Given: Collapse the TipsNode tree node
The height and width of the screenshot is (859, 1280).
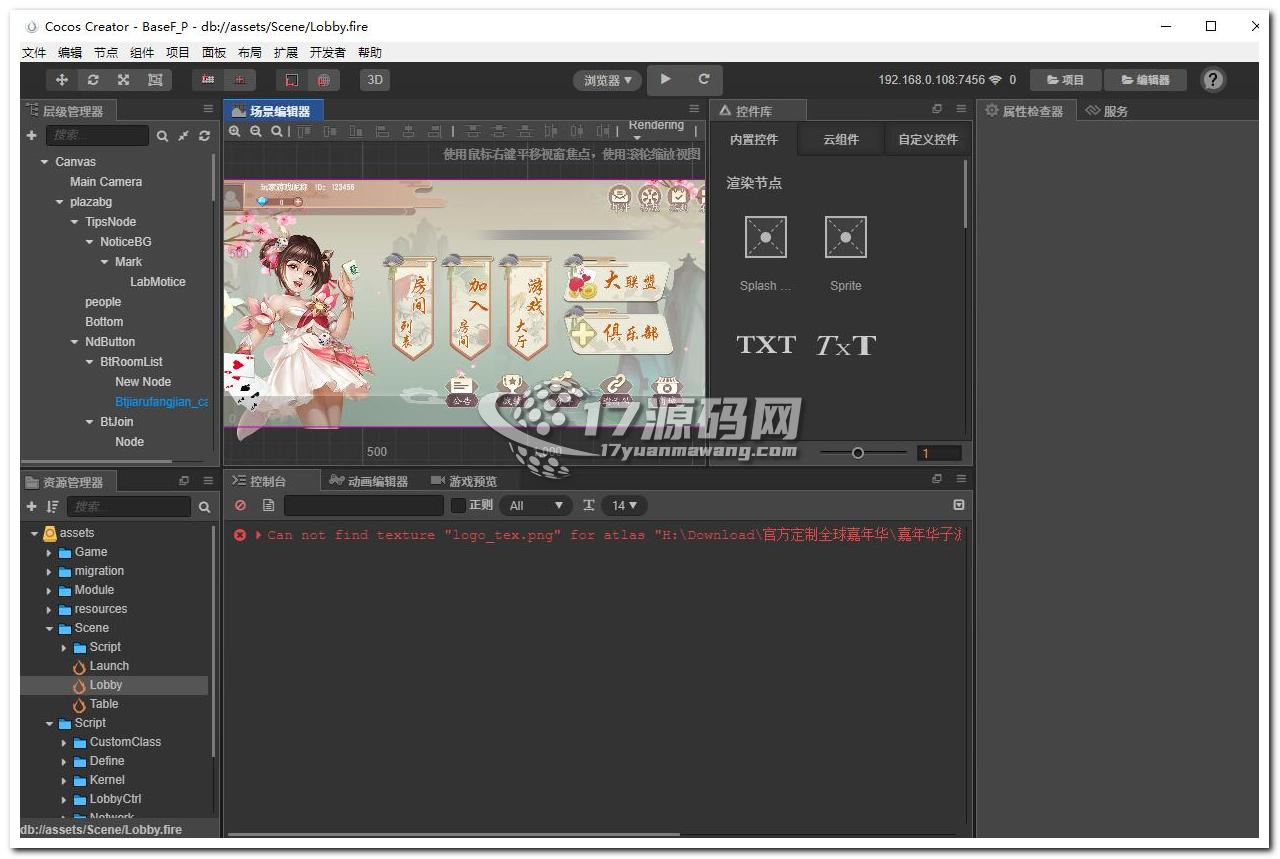Looking at the screenshot, I should pyautogui.click(x=75, y=222).
